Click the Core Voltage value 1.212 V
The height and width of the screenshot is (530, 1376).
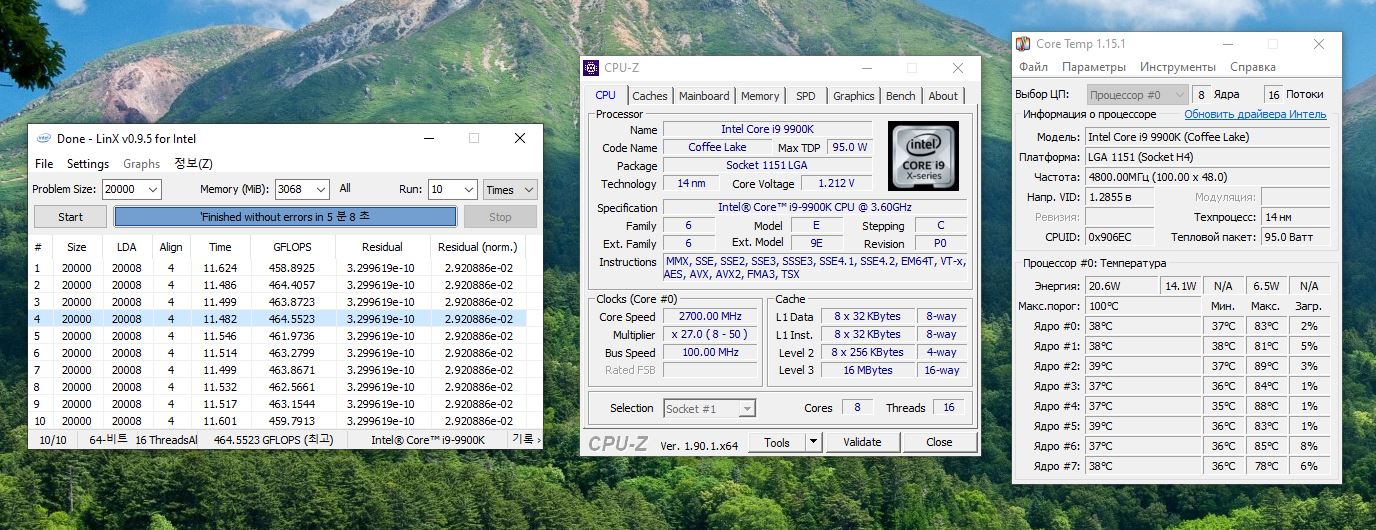point(835,184)
